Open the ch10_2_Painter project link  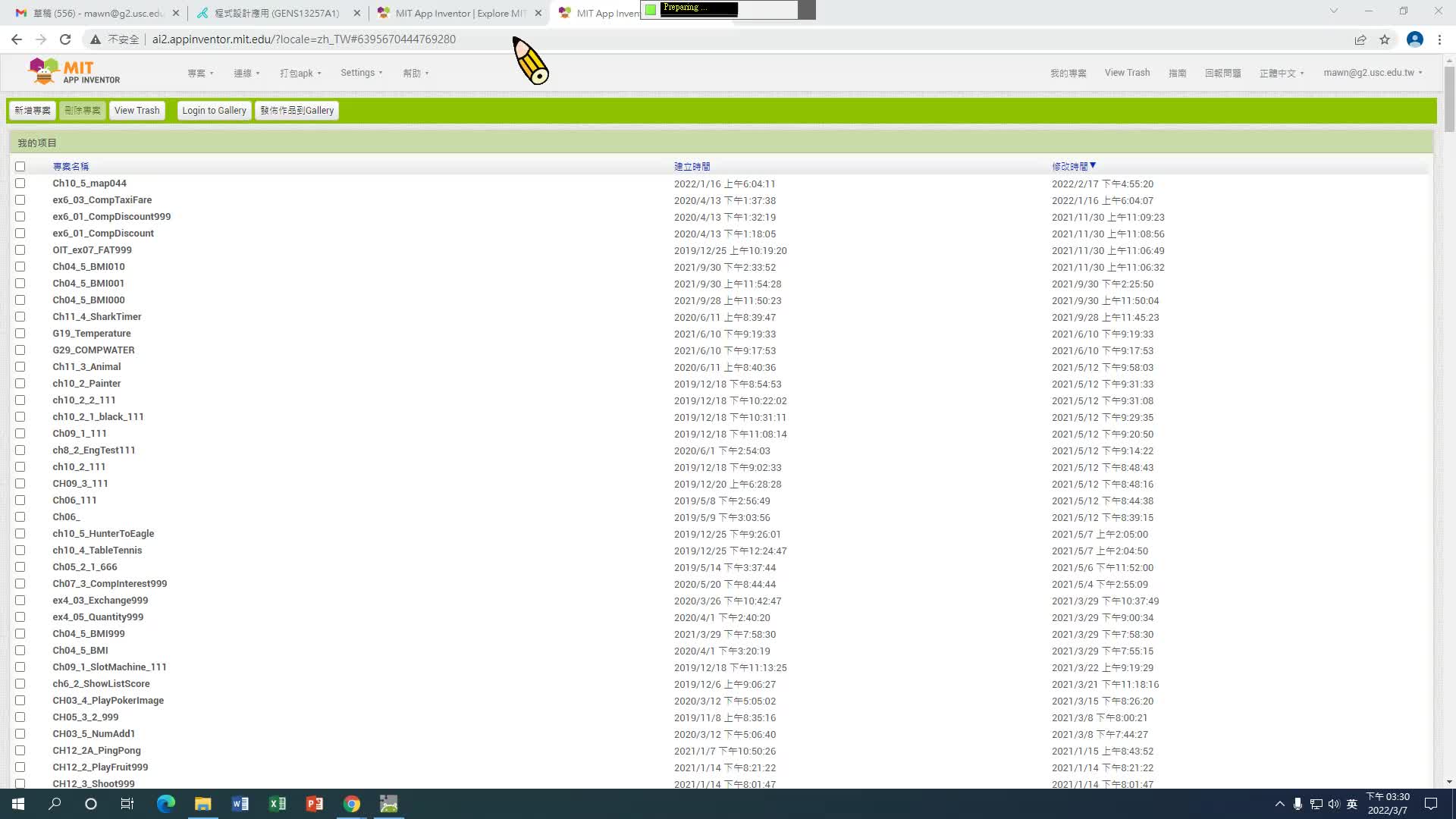click(x=86, y=384)
